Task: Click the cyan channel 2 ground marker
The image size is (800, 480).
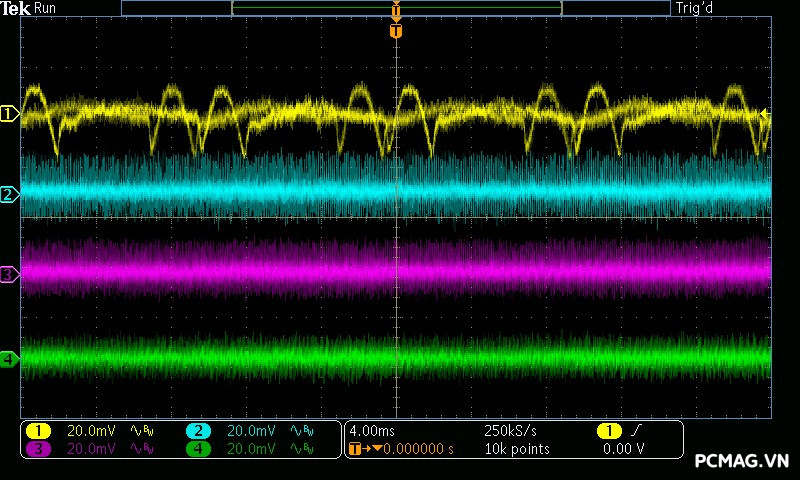Action: 9,194
